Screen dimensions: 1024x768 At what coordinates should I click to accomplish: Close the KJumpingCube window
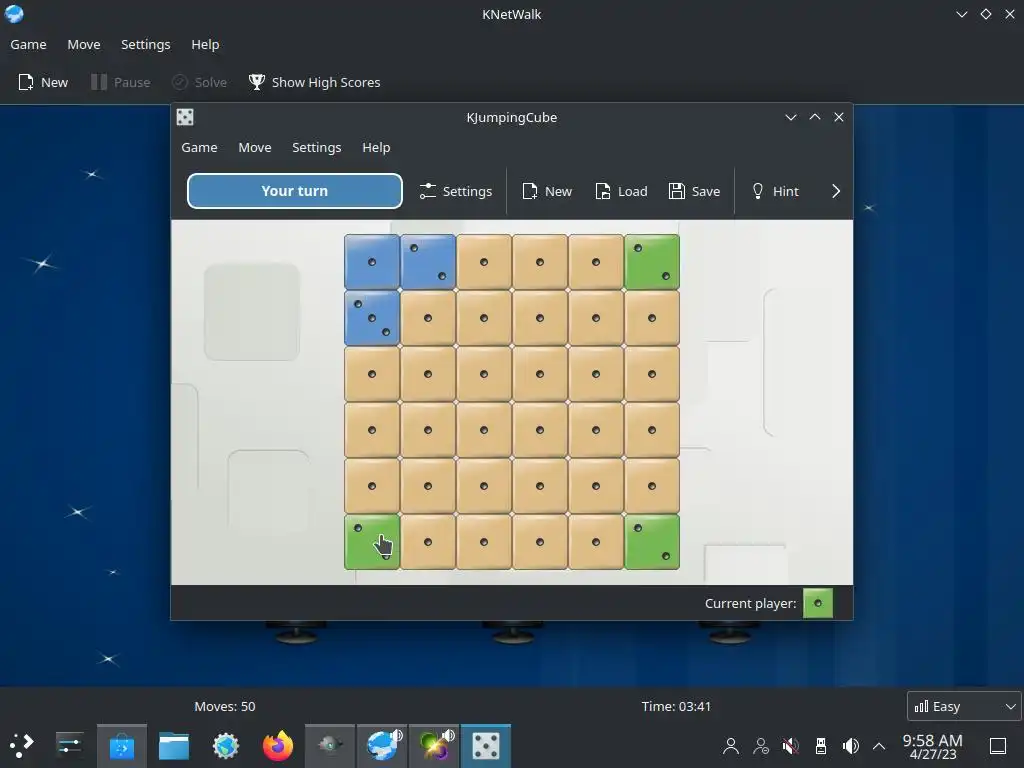[x=839, y=117]
